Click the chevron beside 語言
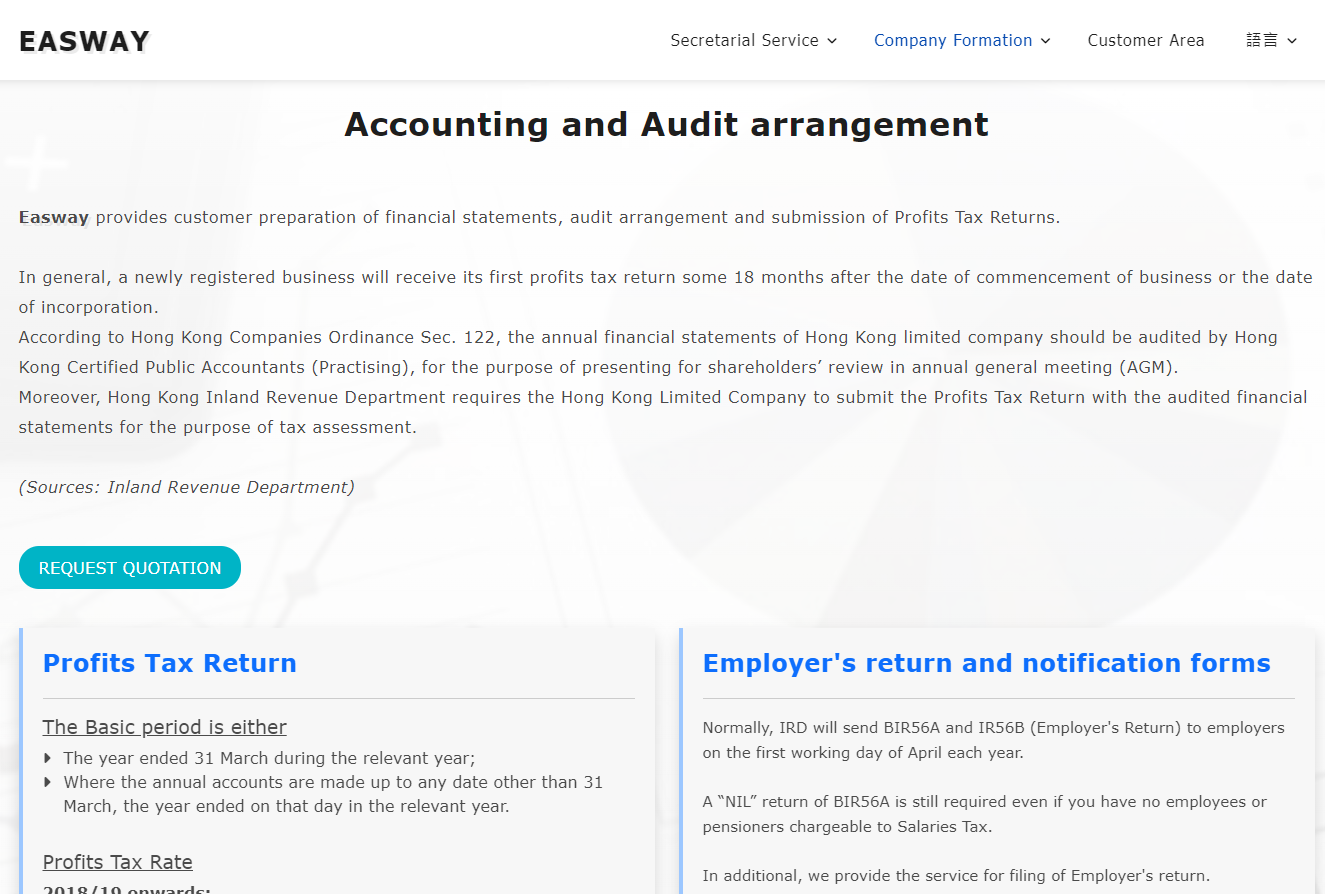Image resolution: width=1325 pixels, height=894 pixels. coord(1291,41)
